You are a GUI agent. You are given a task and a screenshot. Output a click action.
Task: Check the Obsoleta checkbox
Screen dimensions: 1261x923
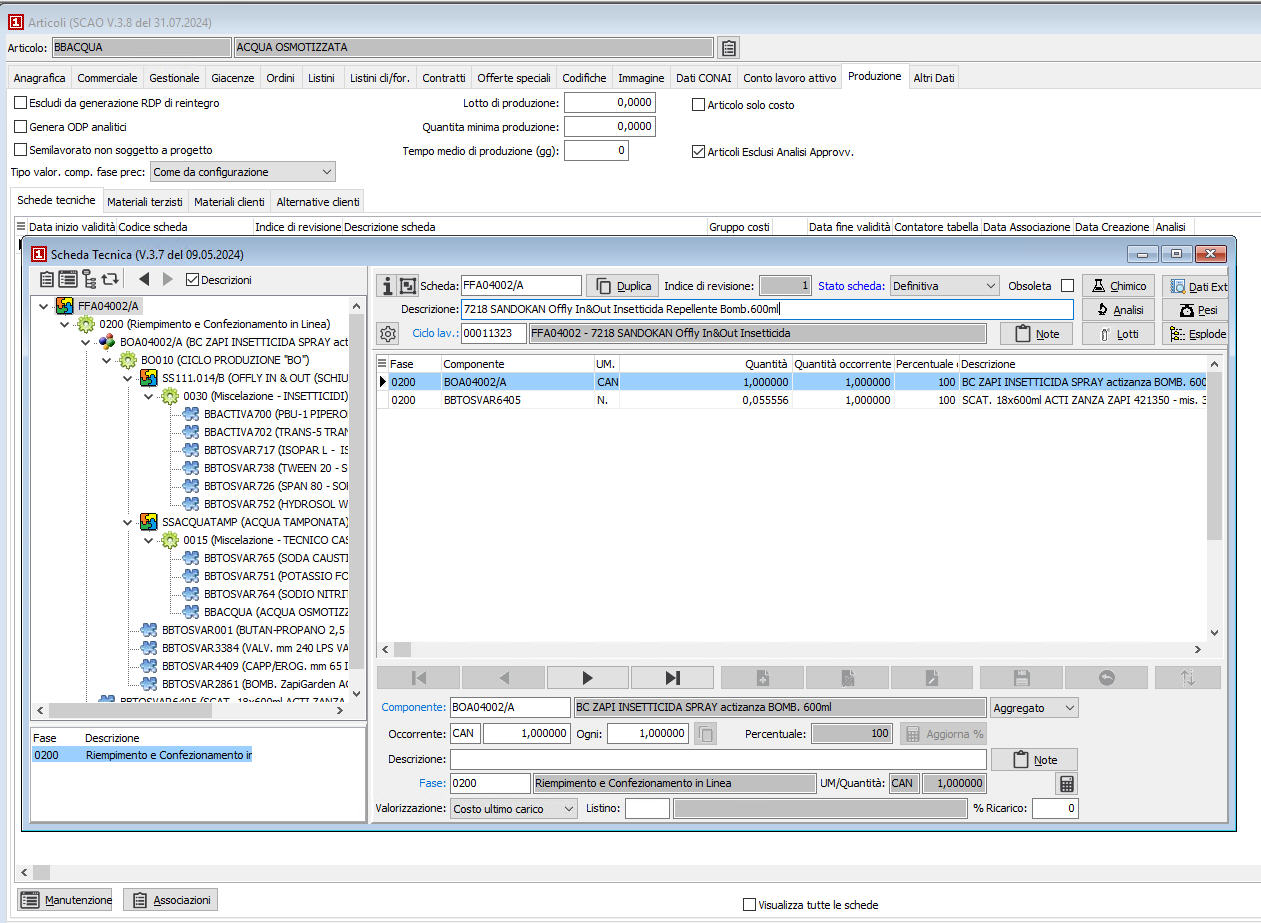pyautogui.click(x=1068, y=286)
